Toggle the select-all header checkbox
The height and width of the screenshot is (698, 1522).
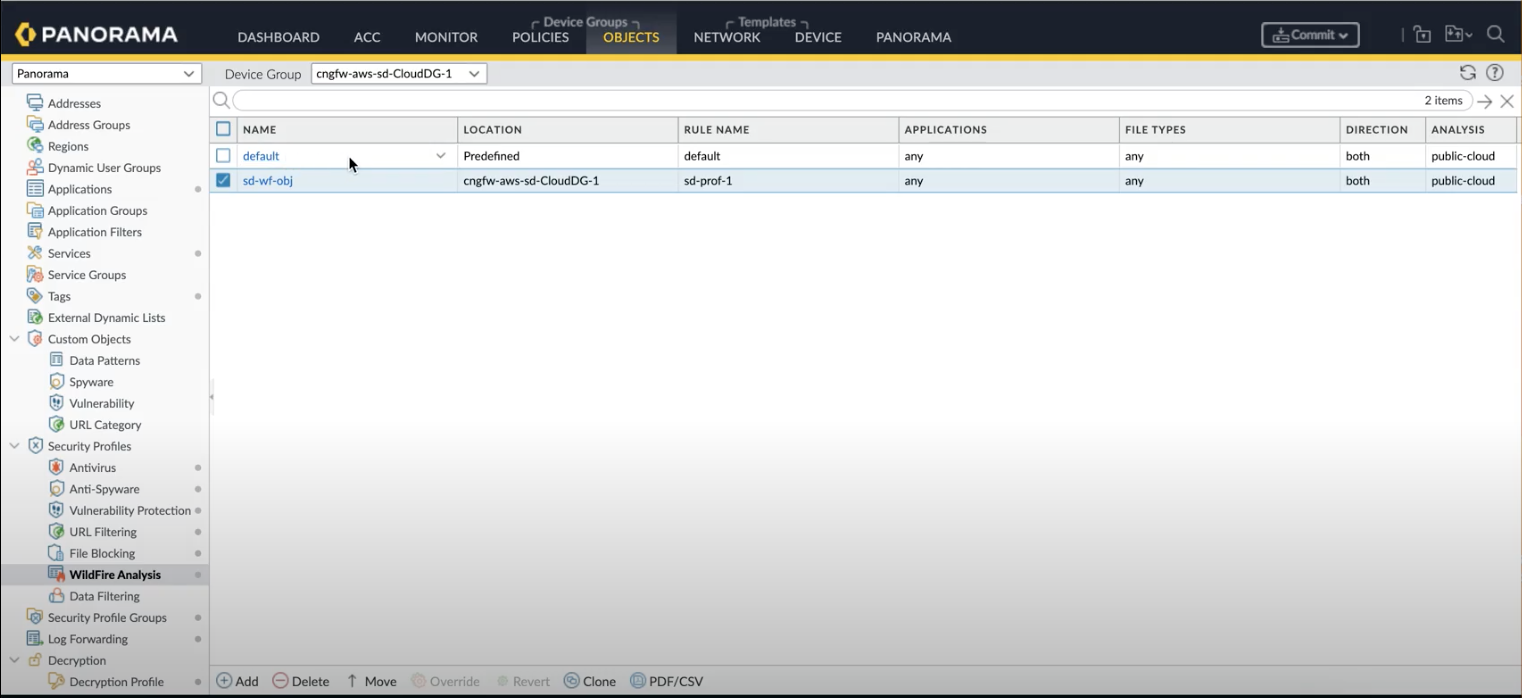[223, 129]
